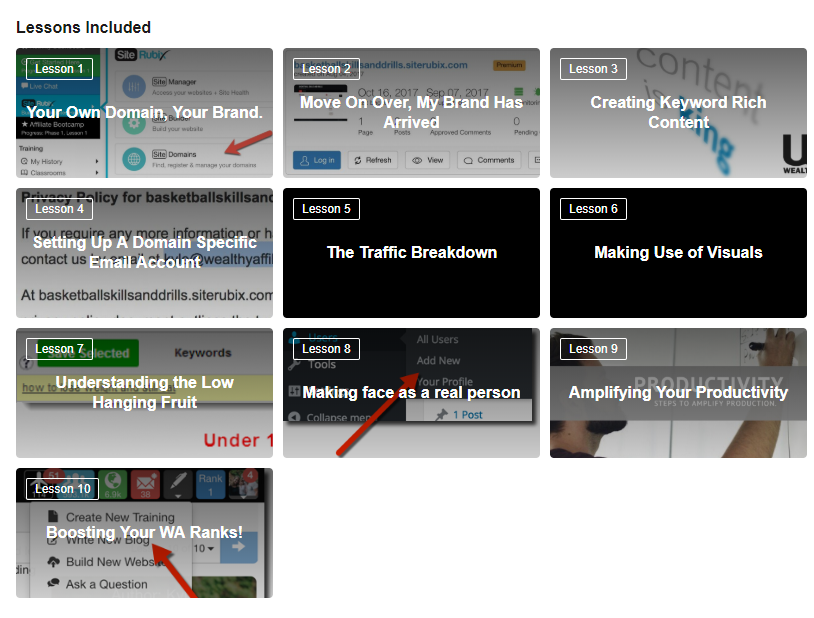The image size is (814, 618).
Task: Select the "Lessons Included" heading
Action: [84, 28]
